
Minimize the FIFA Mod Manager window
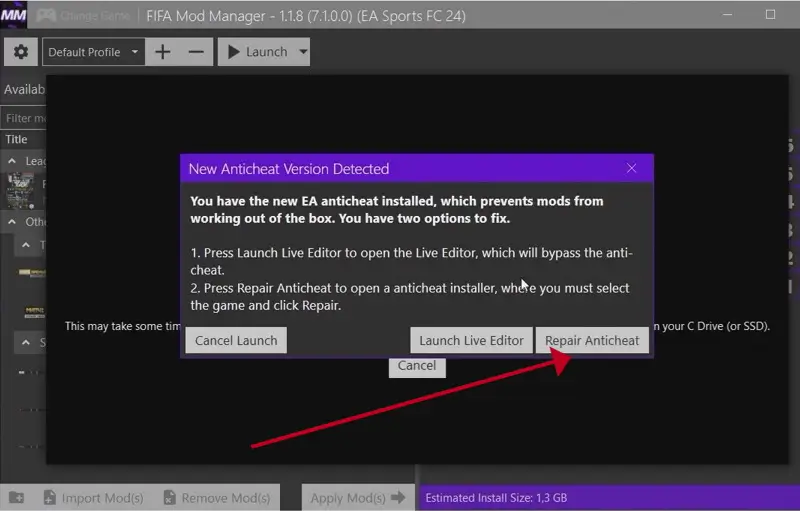pyautogui.click(x=728, y=15)
